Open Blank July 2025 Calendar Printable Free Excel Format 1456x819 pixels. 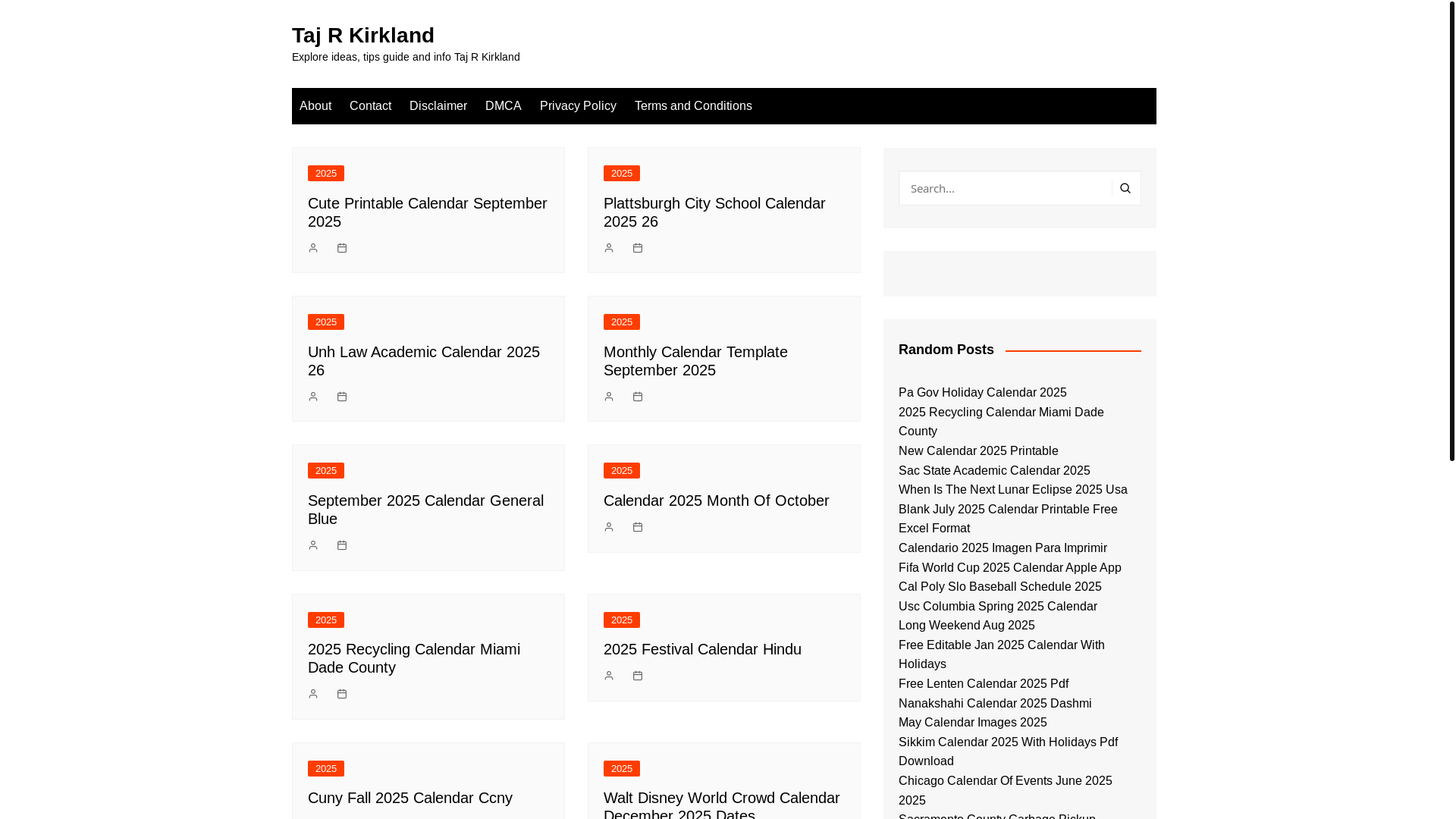(1008, 519)
